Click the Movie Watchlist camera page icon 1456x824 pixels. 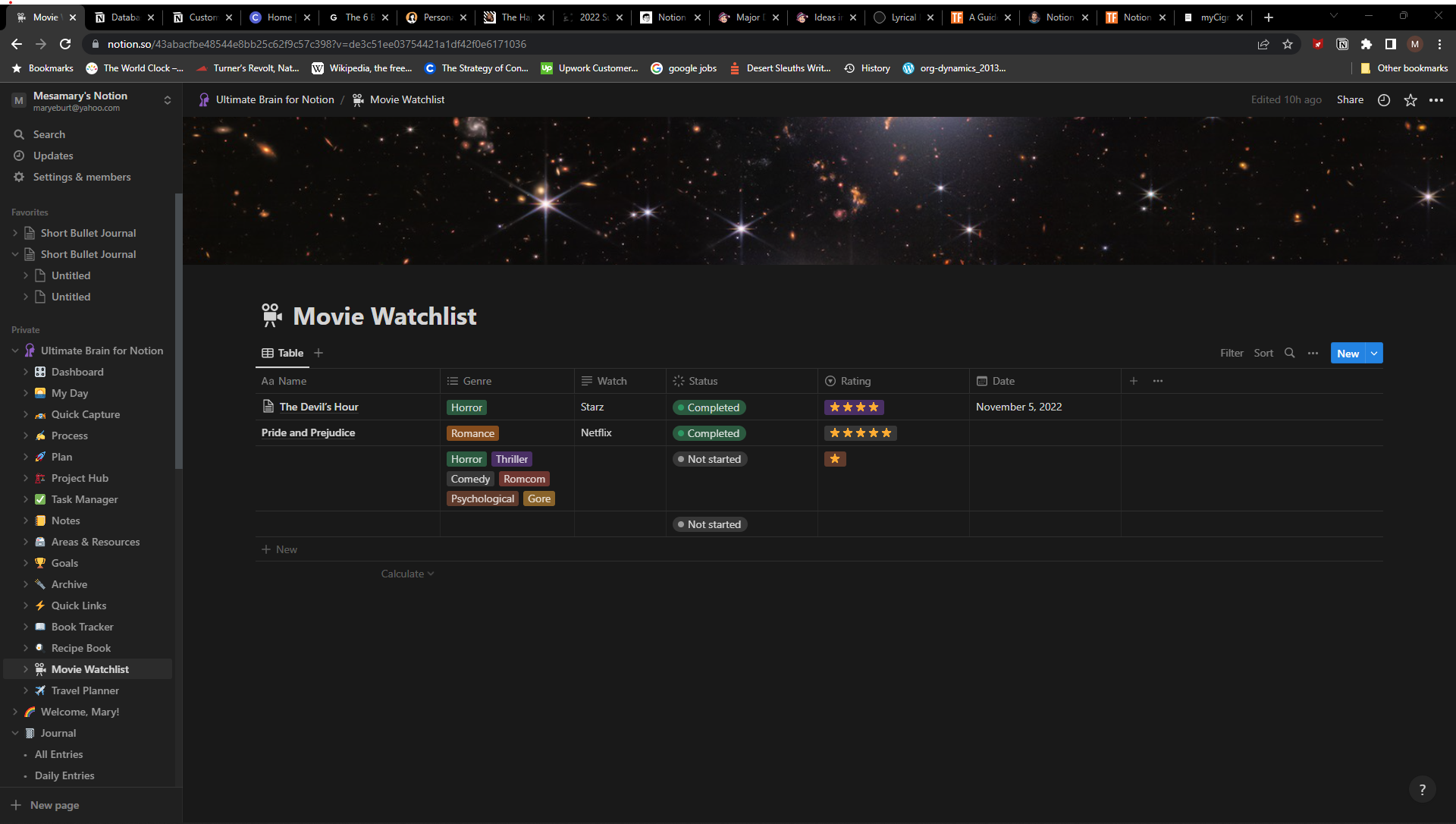(271, 316)
